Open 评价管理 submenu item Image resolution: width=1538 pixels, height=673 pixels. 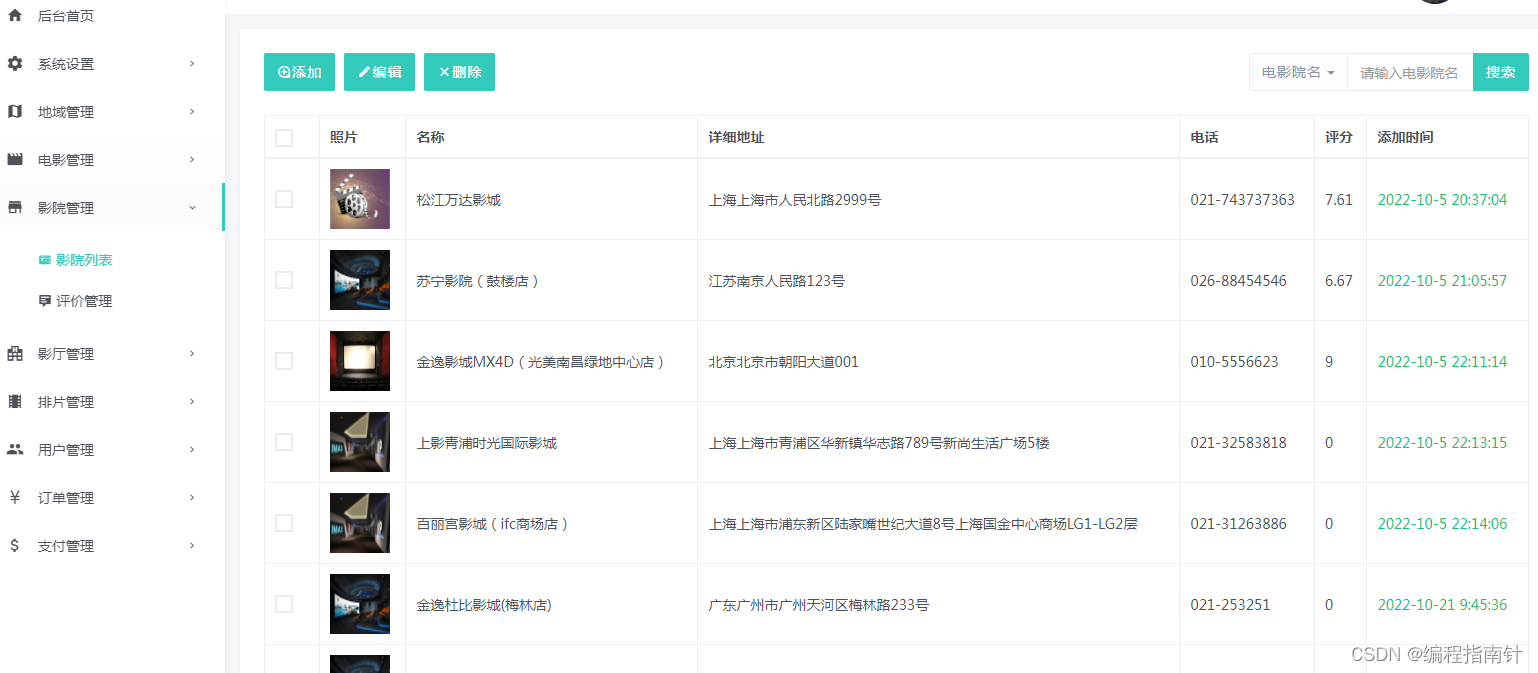(84, 301)
